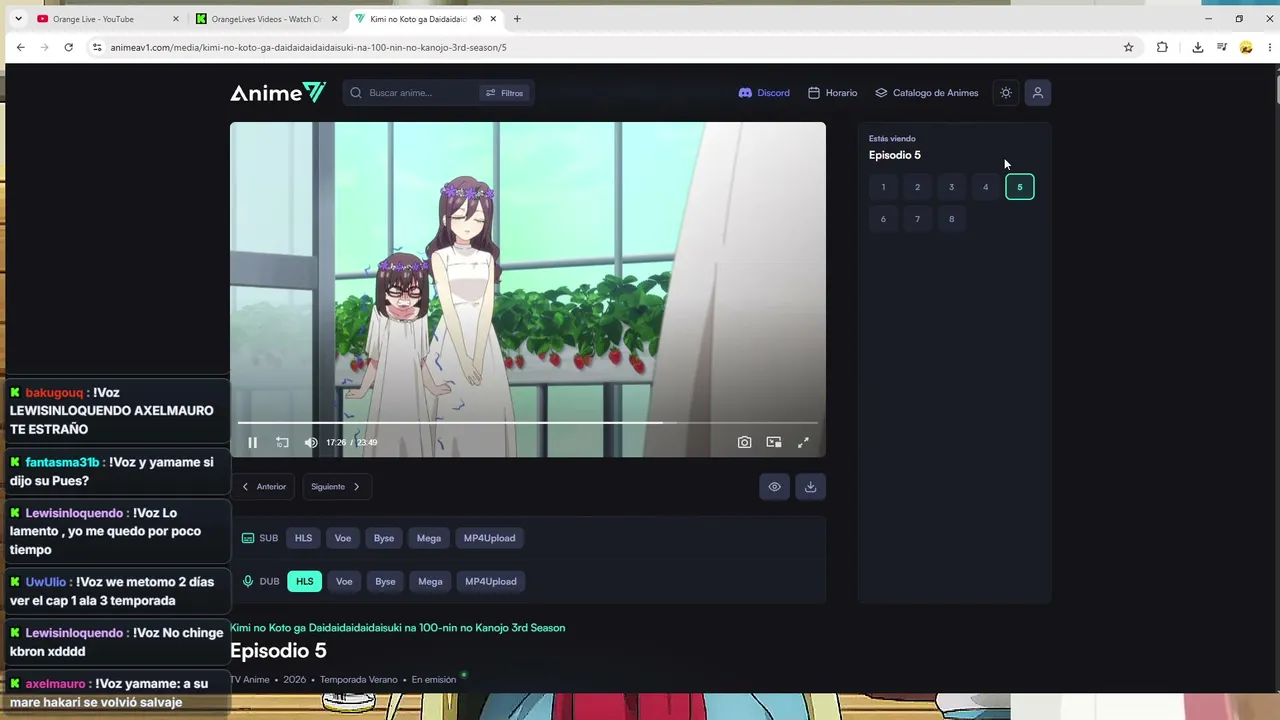Screen dimensions: 1280x720
Task: Open a new browser tab
Action: [x=517, y=19]
